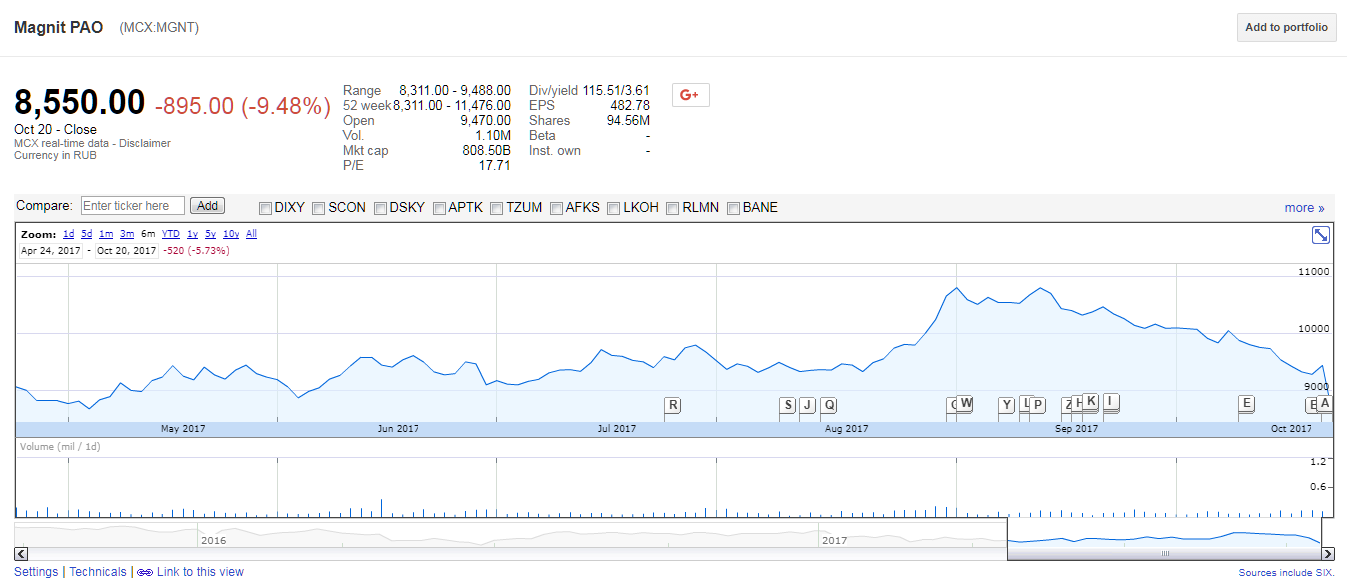The height and width of the screenshot is (584, 1347).
Task: Click the 1.10M volume value
Action: point(493,136)
